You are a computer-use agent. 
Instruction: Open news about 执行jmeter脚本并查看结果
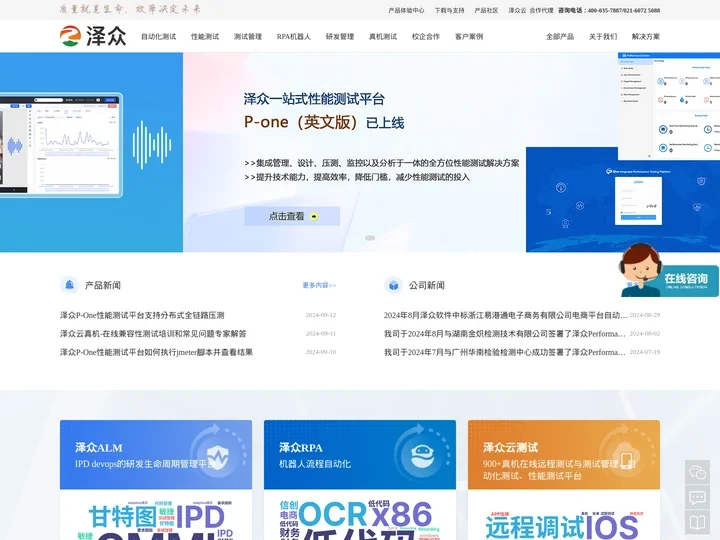coord(156,352)
